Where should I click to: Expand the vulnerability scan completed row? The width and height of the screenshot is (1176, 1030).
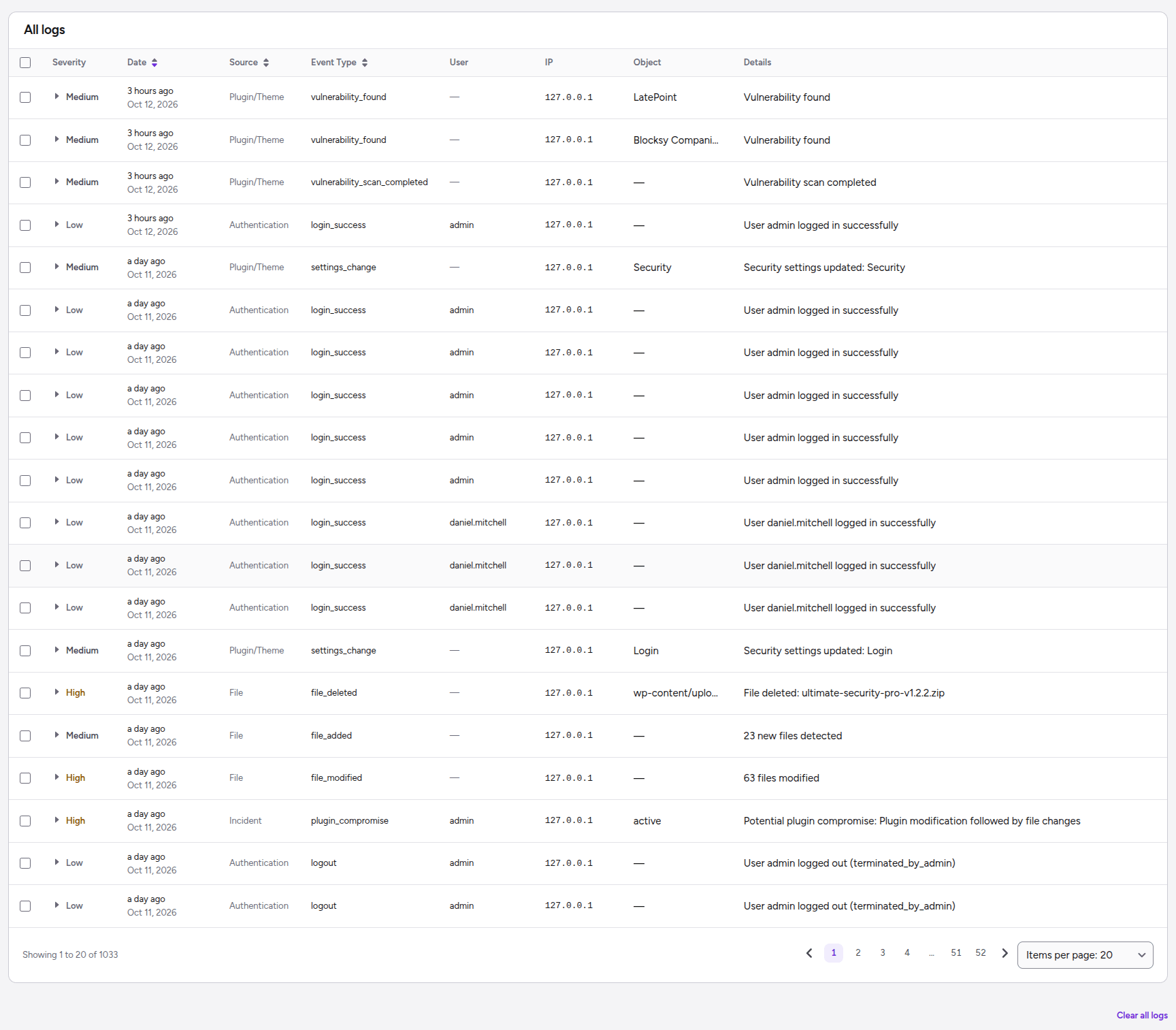pyautogui.click(x=56, y=182)
